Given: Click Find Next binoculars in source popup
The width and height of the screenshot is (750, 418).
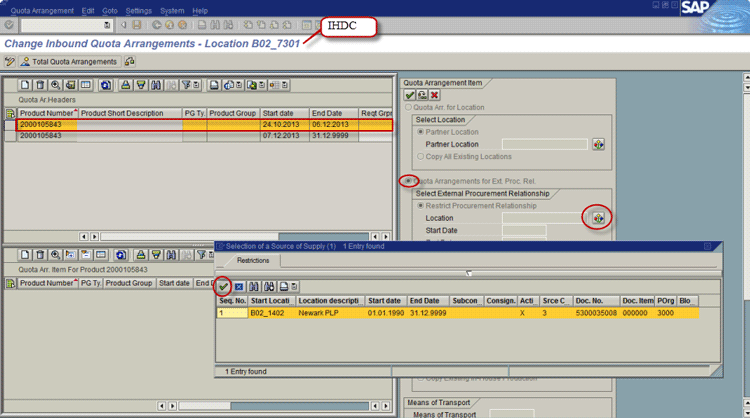Looking at the screenshot, I should 269,286.
